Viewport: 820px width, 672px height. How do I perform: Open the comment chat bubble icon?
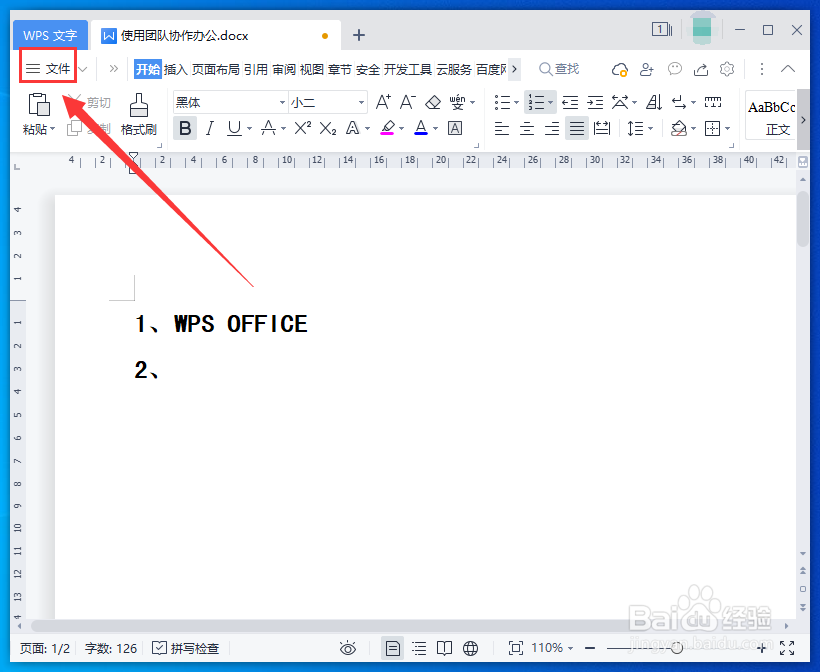coord(675,69)
